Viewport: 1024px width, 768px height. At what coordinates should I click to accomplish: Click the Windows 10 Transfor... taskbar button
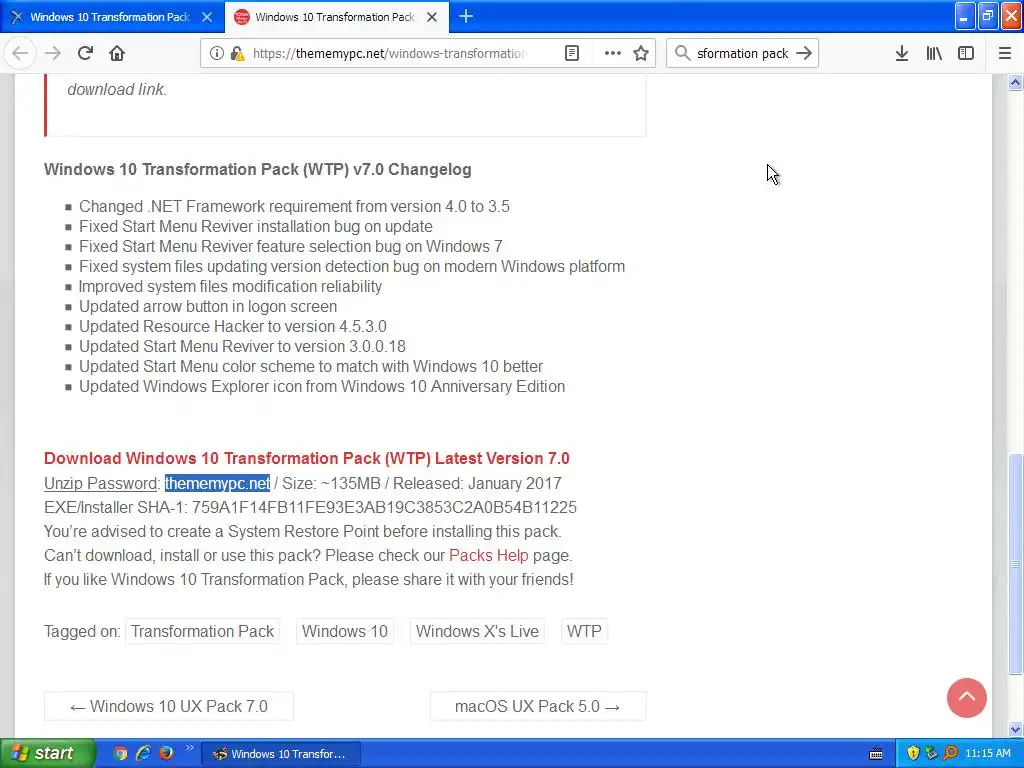point(281,754)
